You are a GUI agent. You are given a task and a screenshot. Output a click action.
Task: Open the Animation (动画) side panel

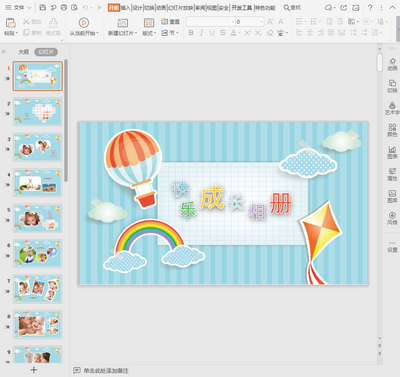tap(392, 64)
